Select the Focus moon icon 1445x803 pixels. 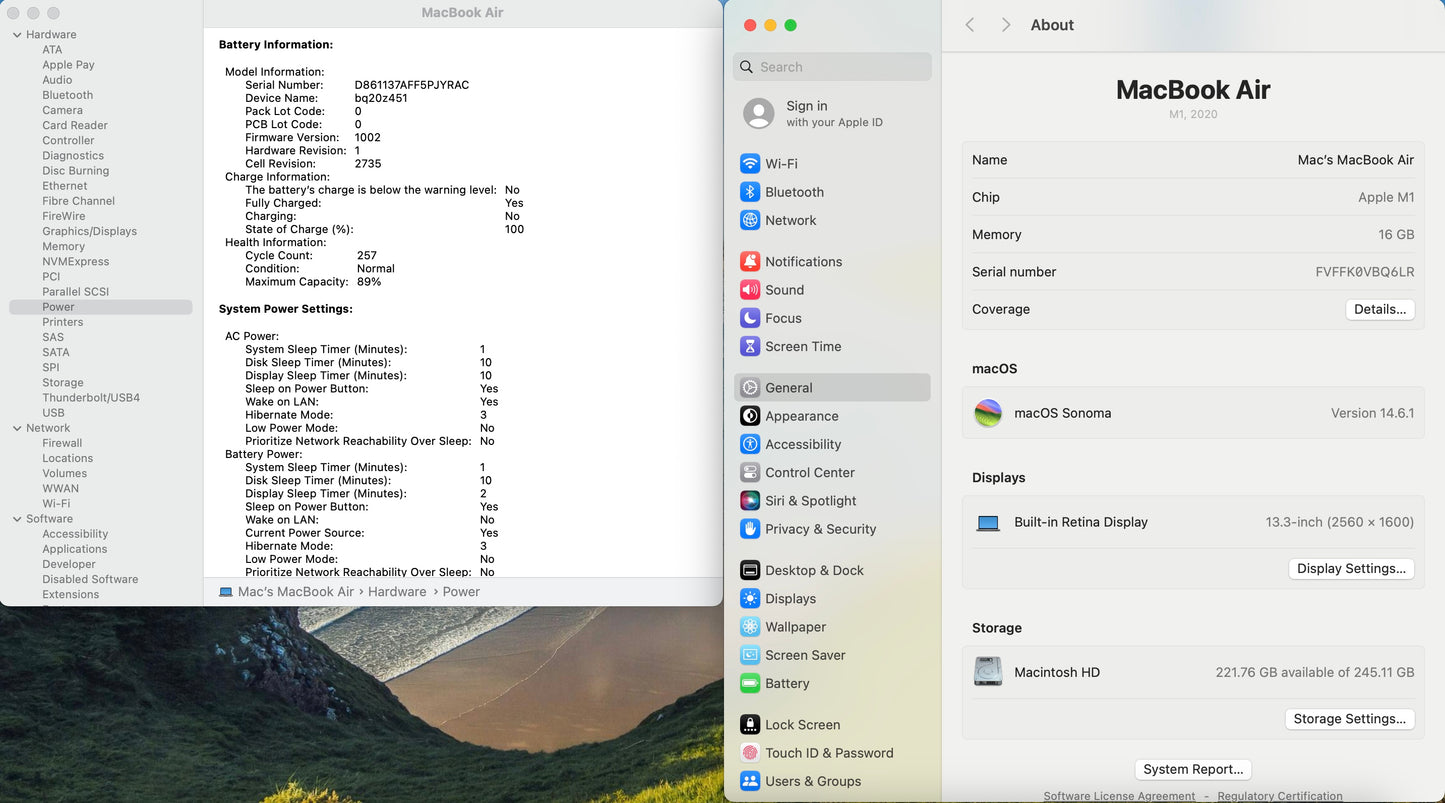click(750, 318)
